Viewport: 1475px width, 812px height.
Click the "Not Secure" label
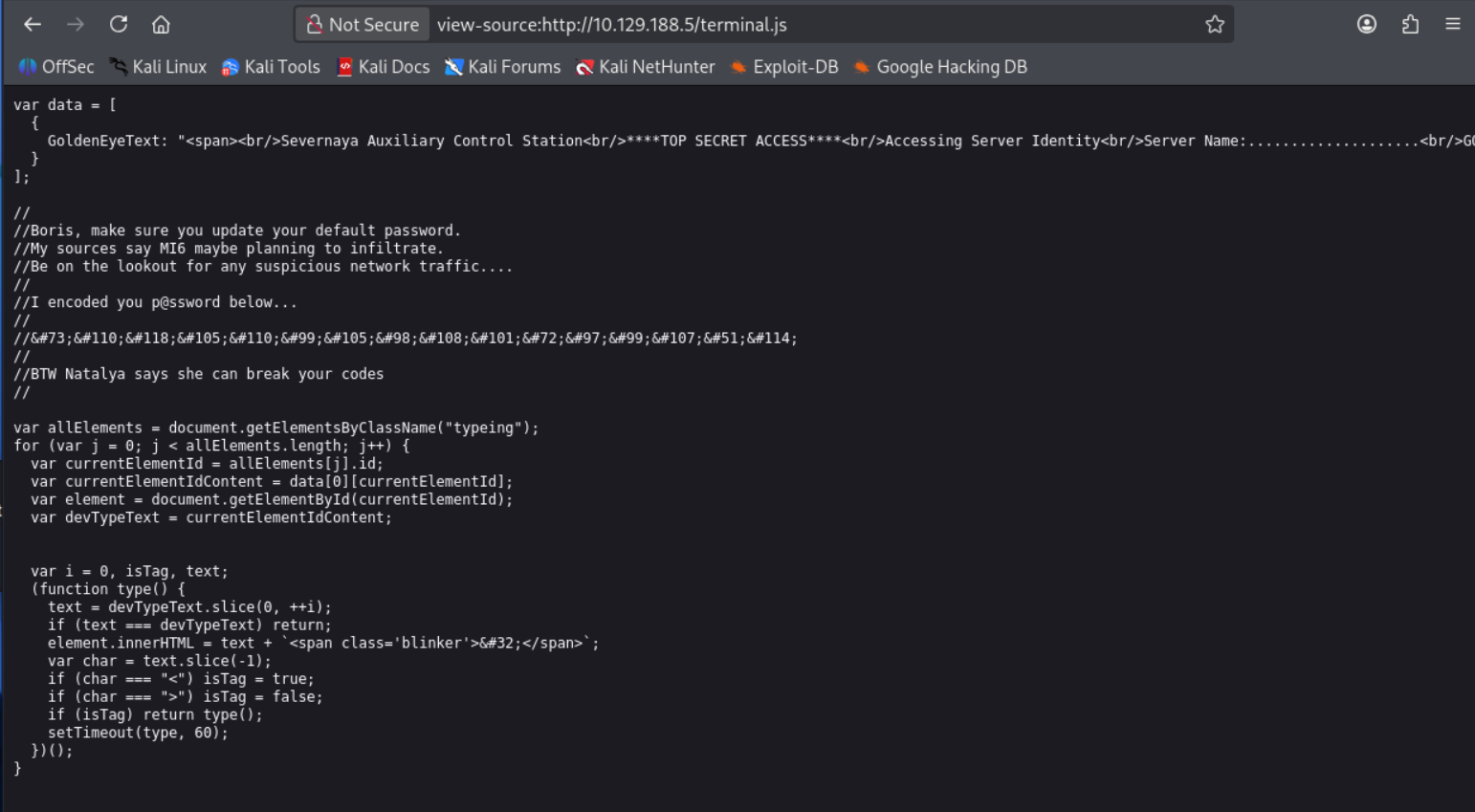(374, 25)
